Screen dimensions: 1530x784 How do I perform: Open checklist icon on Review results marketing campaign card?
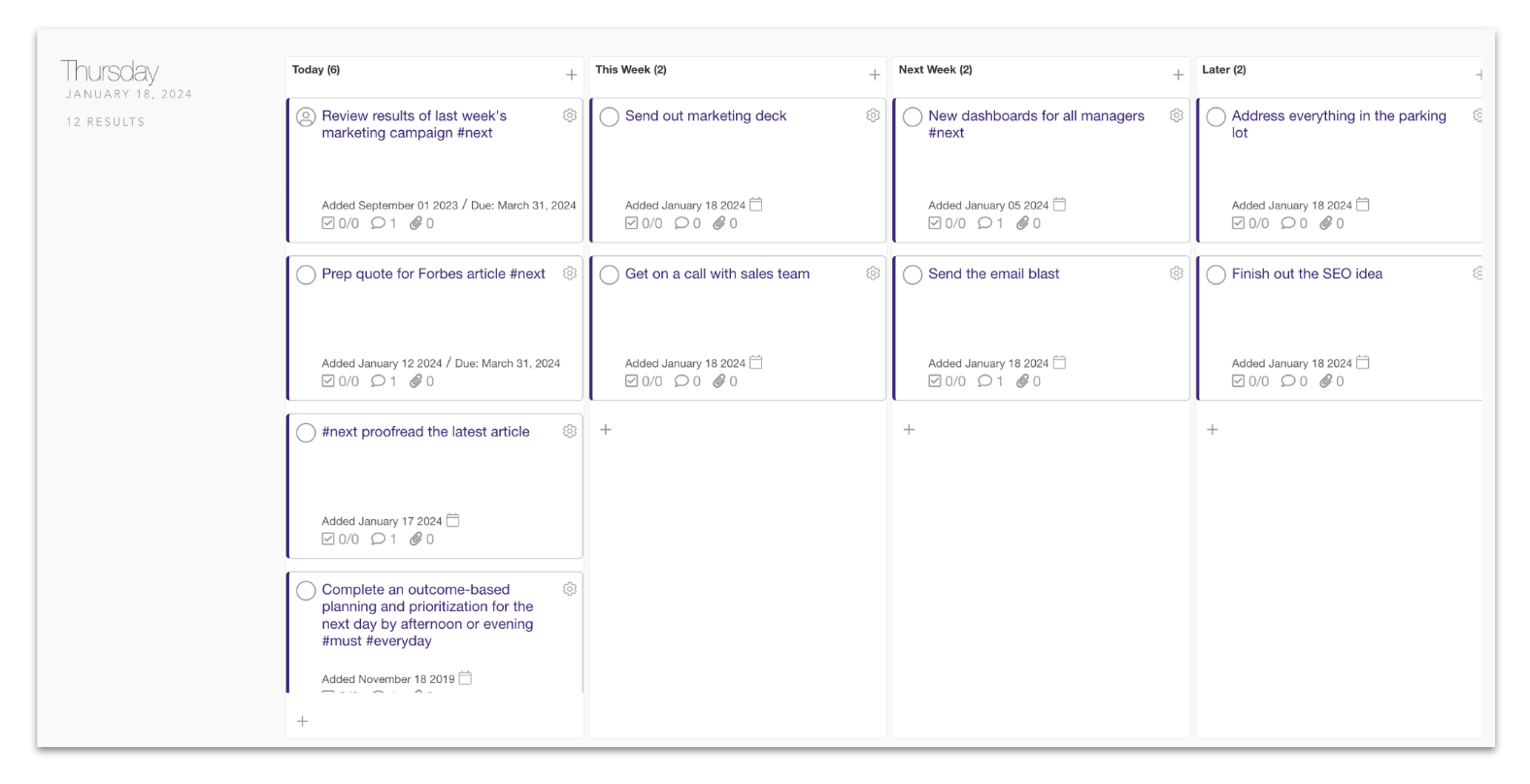tap(328, 223)
